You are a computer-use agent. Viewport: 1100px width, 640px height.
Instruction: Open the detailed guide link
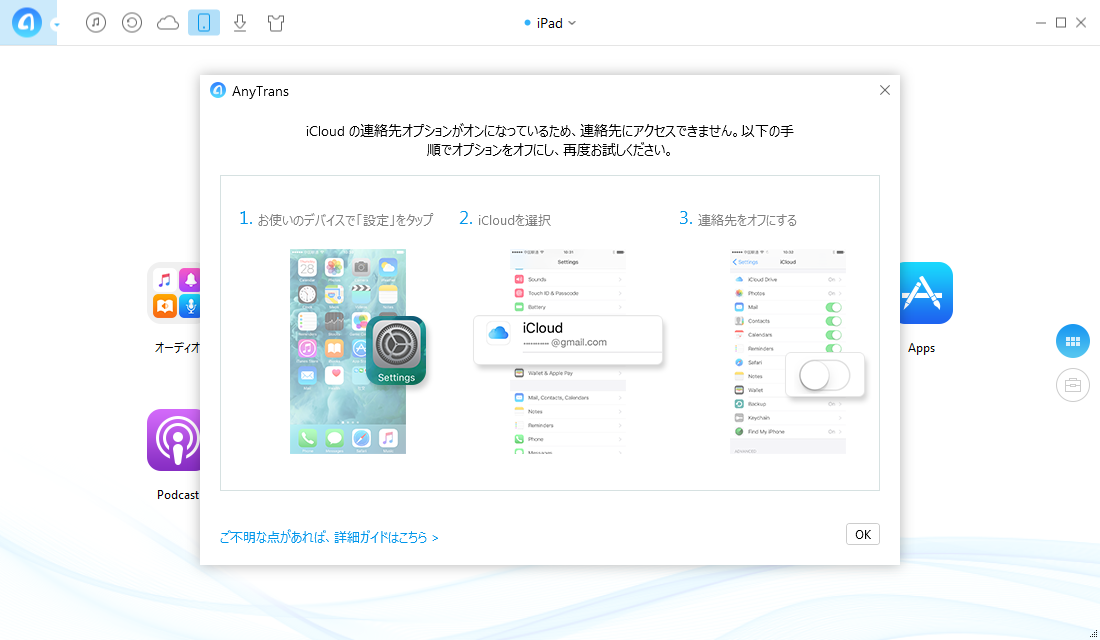tap(329, 537)
